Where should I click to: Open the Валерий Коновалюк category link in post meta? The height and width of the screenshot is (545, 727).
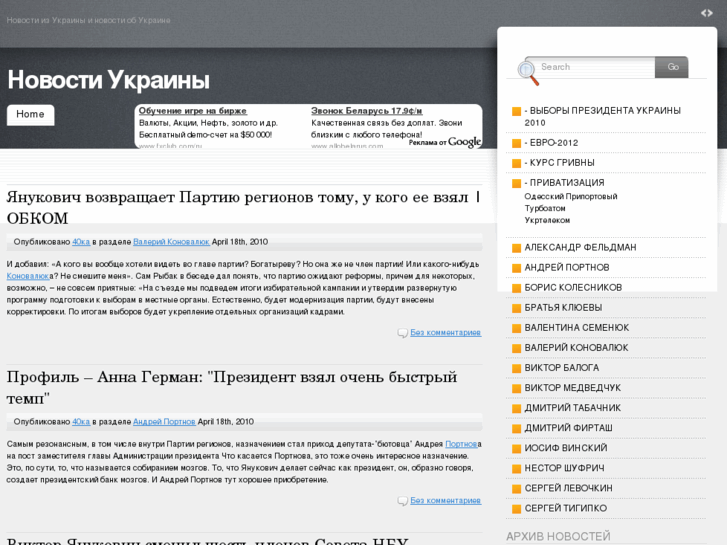pos(172,242)
